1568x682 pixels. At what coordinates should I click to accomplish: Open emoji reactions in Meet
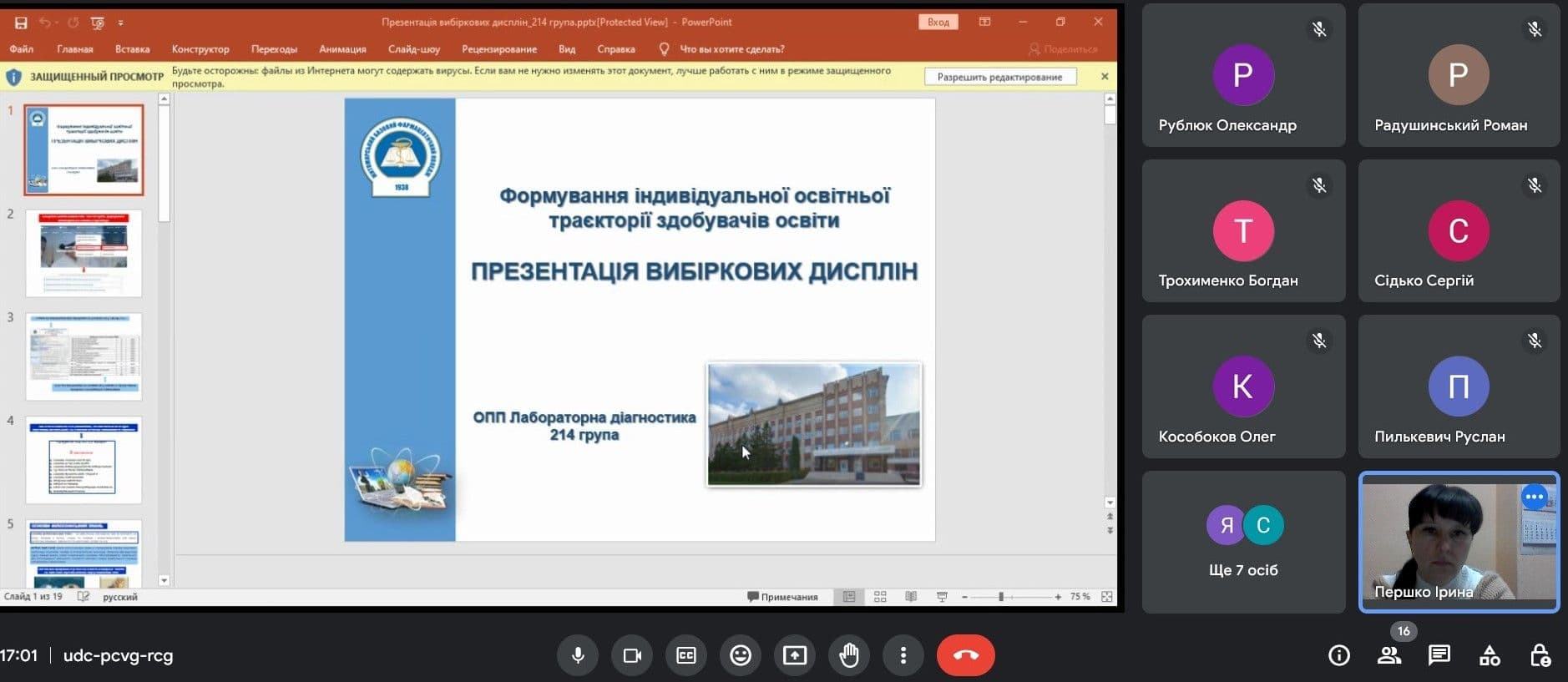tap(741, 655)
